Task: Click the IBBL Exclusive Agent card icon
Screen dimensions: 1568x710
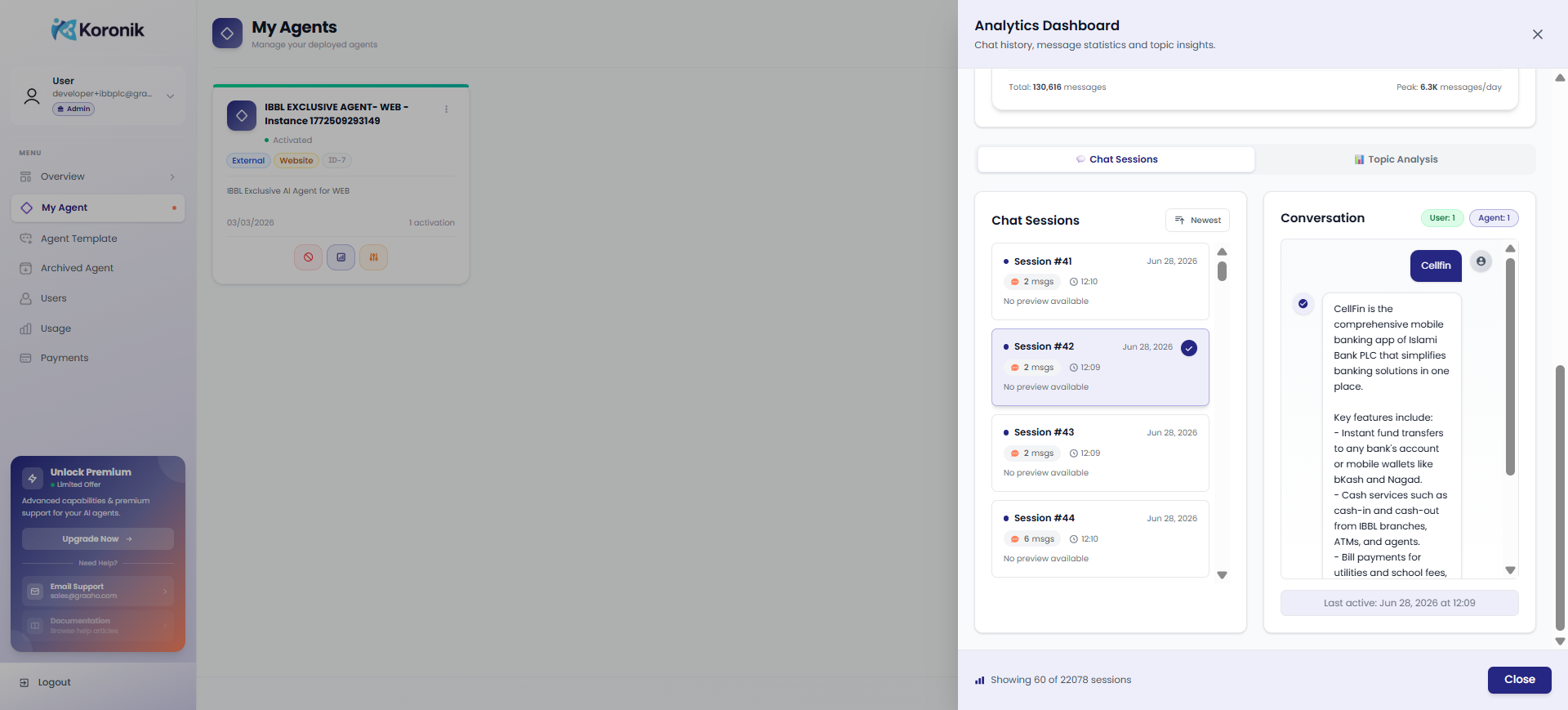Action: (242, 115)
